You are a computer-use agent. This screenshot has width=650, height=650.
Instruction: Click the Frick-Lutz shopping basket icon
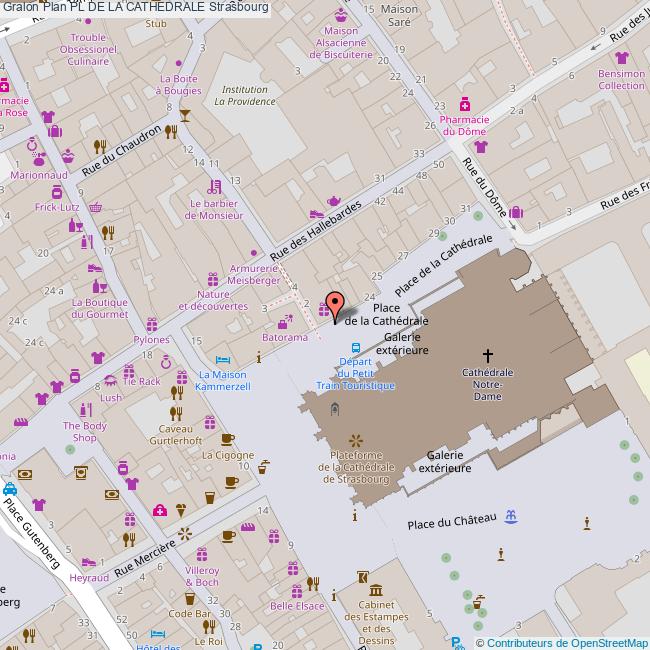point(95,207)
